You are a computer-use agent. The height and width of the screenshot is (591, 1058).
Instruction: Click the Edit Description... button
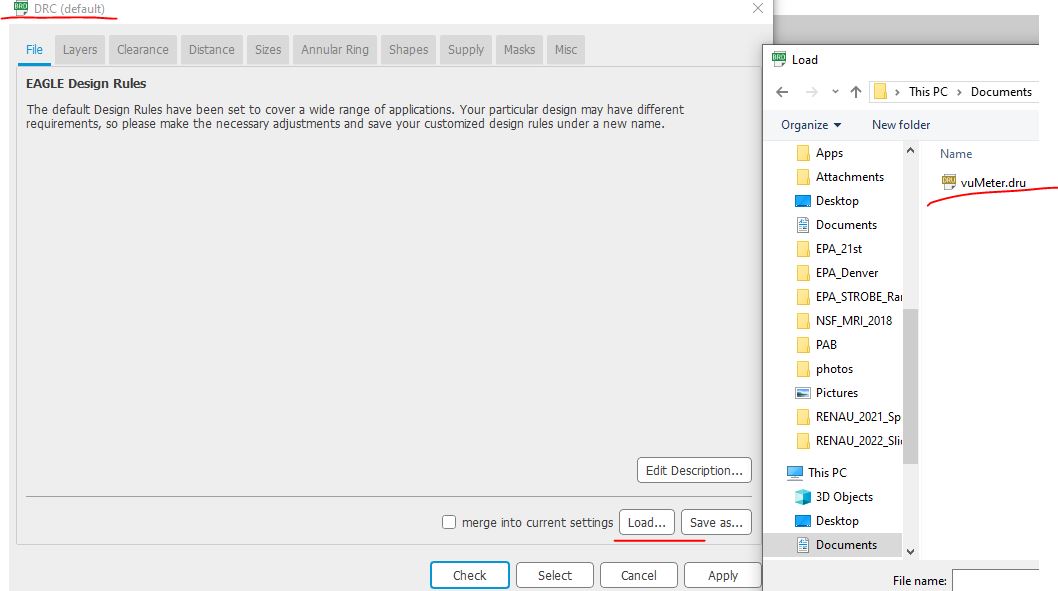694,470
